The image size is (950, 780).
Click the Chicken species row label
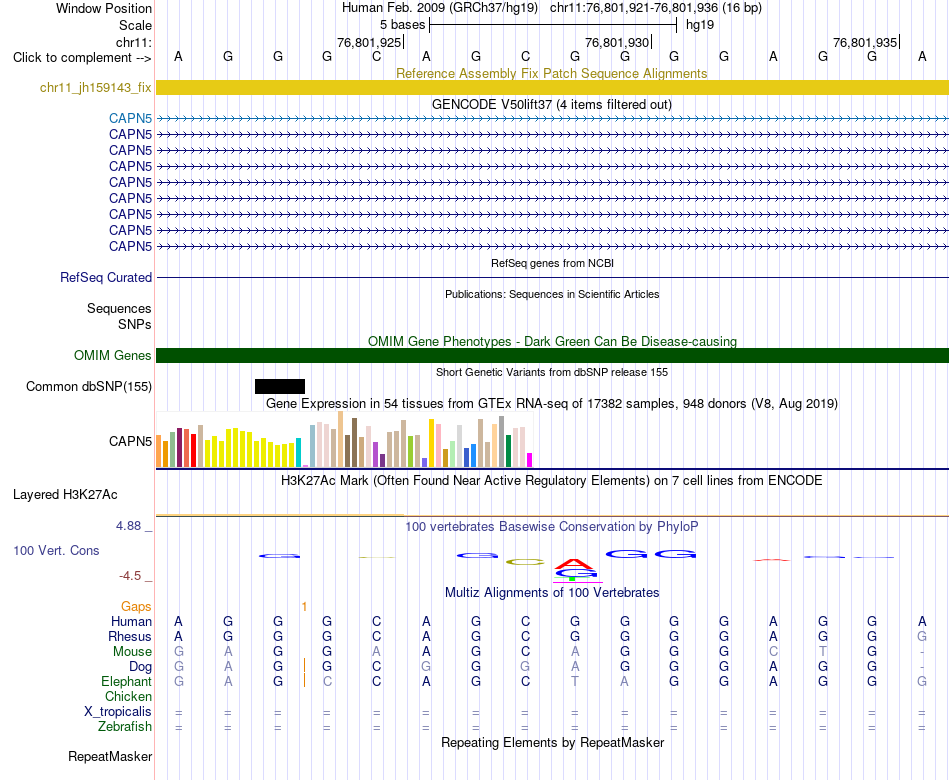click(128, 696)
